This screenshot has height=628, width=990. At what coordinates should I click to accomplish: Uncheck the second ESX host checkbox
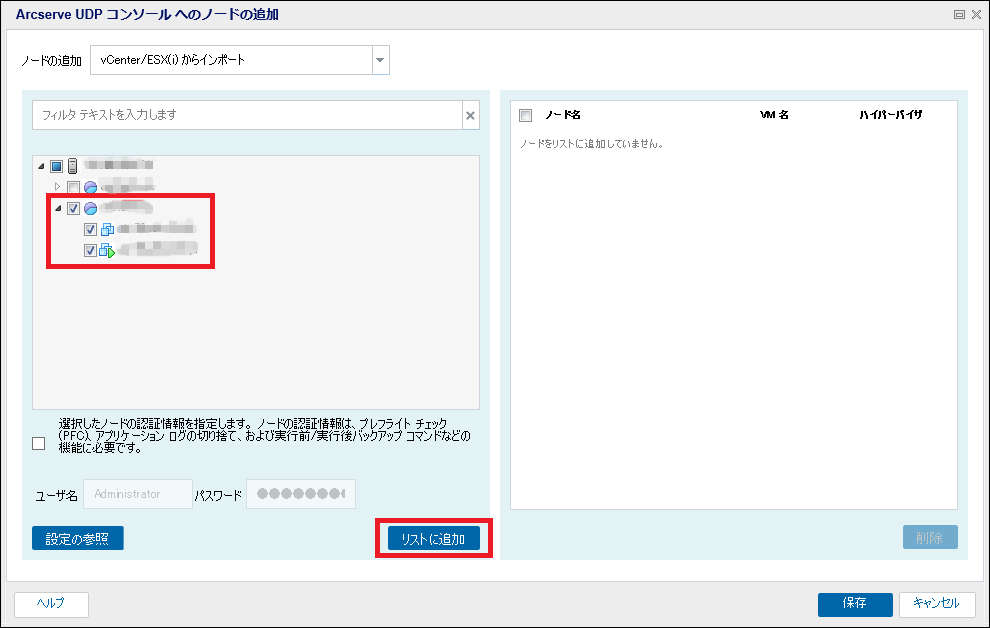(x=73, y=208)
